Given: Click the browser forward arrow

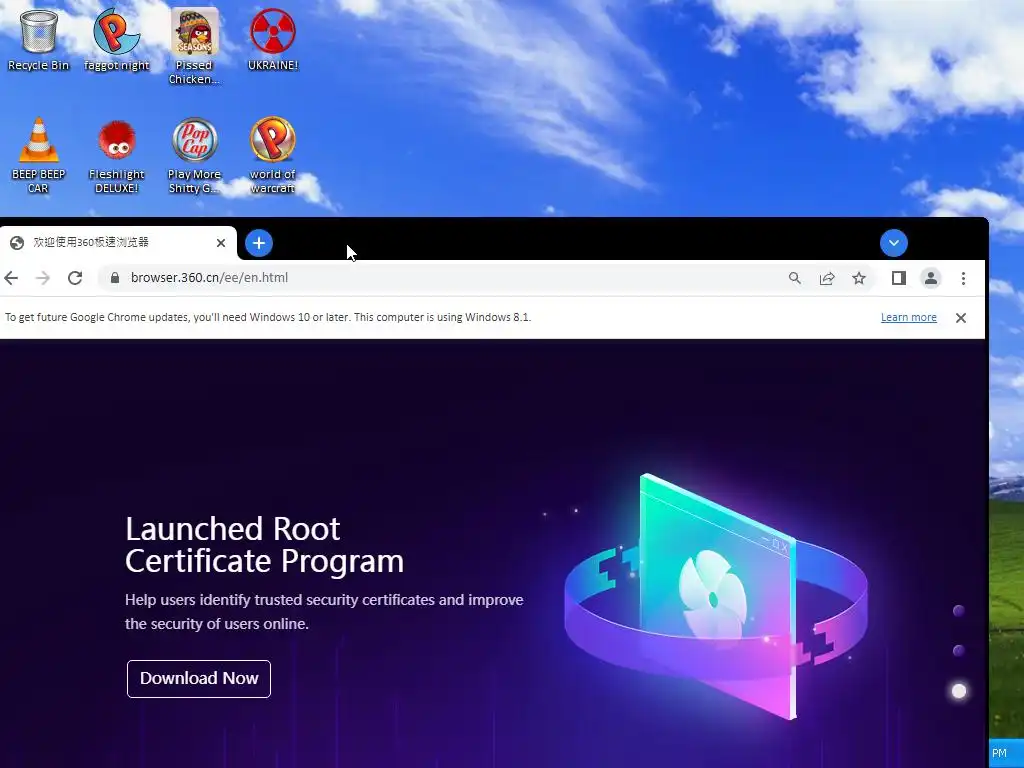Looking at the screenshot, I should point(43,278).
